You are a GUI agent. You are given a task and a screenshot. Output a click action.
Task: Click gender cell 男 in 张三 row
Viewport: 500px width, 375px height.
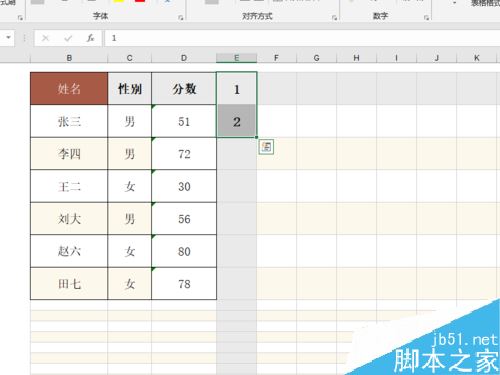(130, 121)
